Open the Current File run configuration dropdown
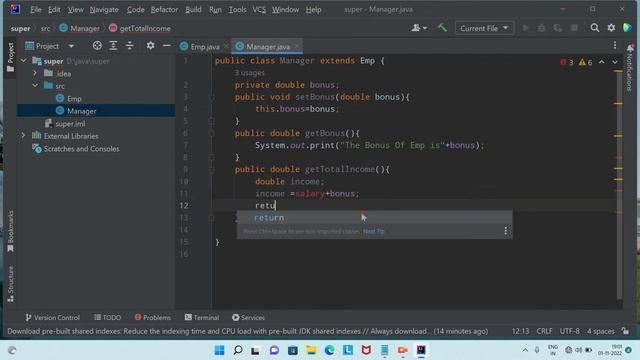Image resolution: width=640 pixels, height=360 pixels. pos(484,28)
